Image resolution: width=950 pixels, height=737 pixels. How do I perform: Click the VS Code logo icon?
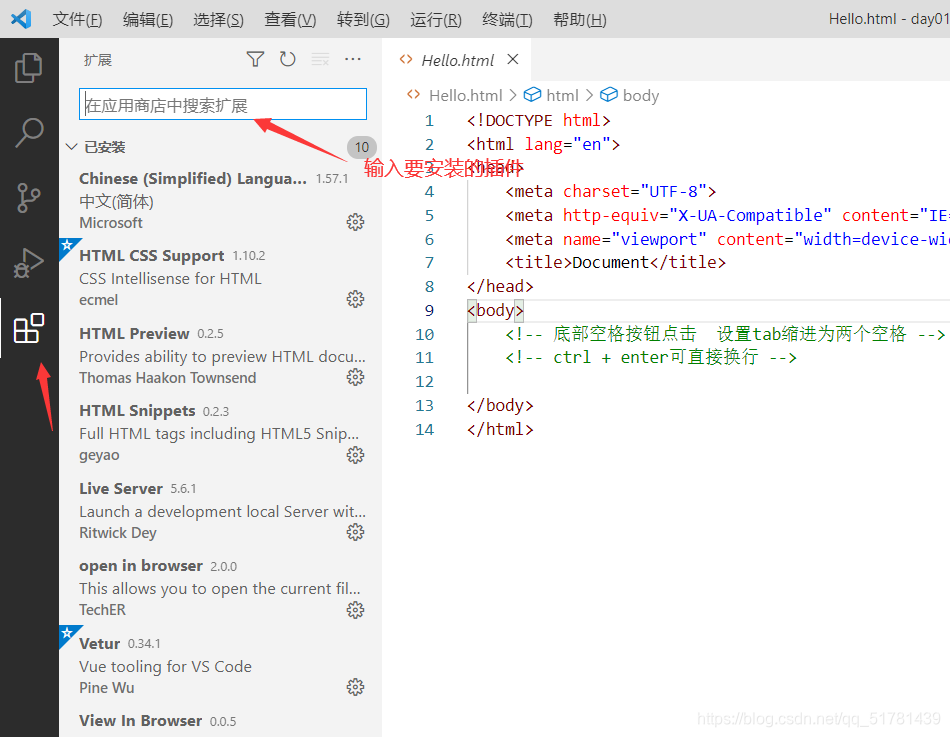(21, 19)
